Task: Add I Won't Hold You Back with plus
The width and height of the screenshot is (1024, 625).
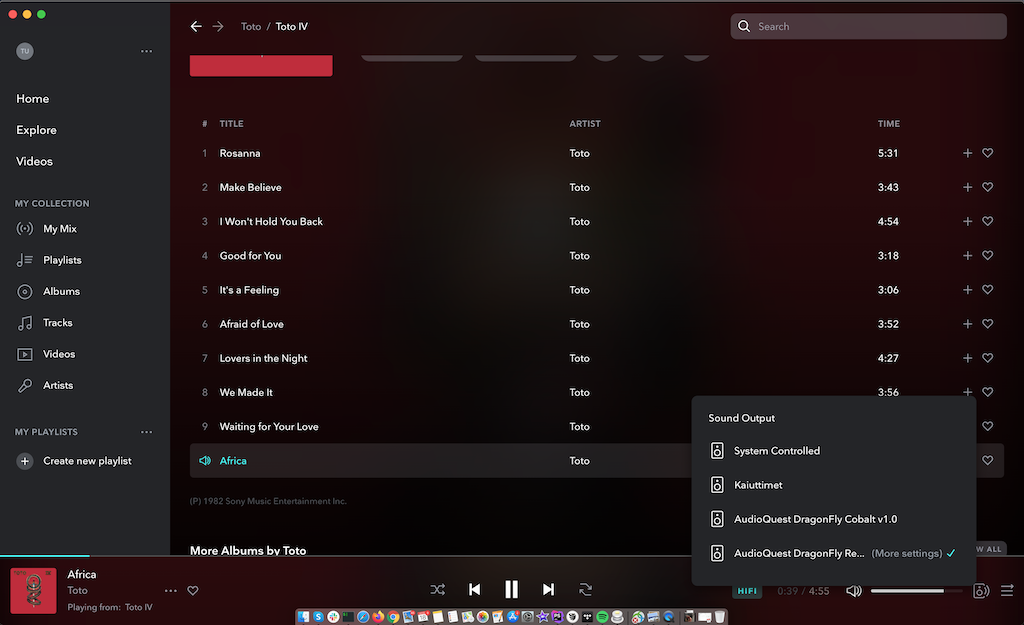Action: pyautogui.click(x=967, y=221)
